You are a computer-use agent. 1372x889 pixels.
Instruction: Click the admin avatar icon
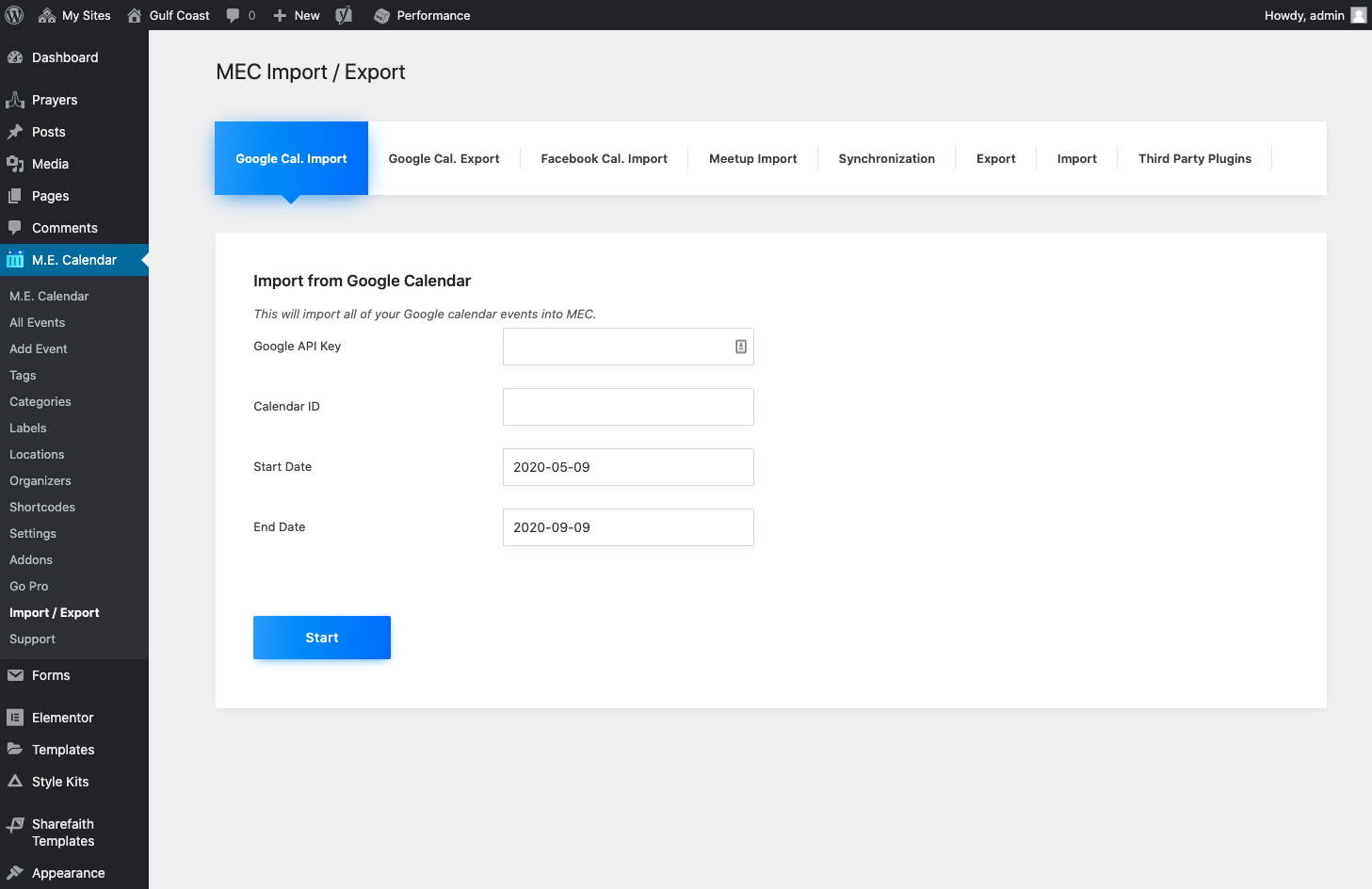[1359, 15]
